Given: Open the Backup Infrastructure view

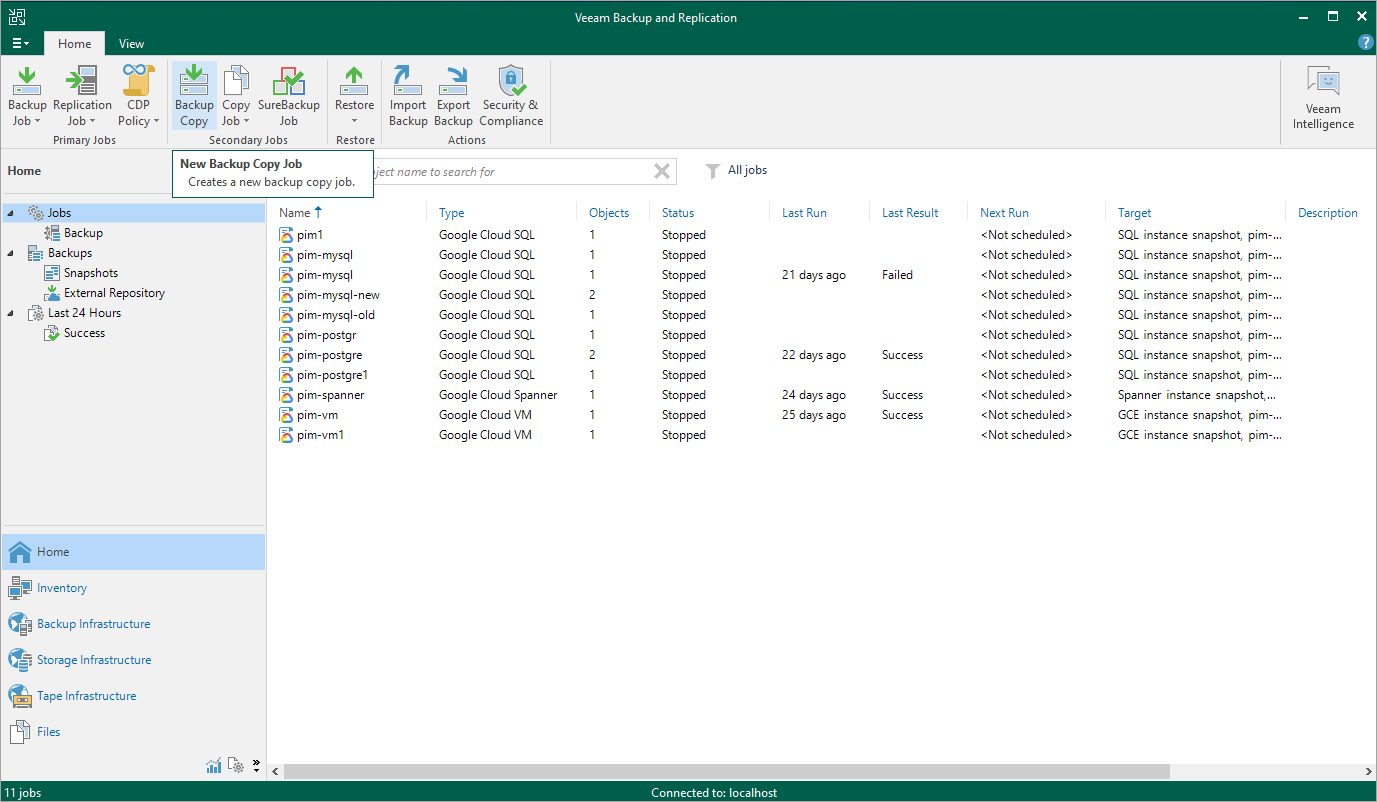Looking at the screenshot, I should [x=93, y=624].
